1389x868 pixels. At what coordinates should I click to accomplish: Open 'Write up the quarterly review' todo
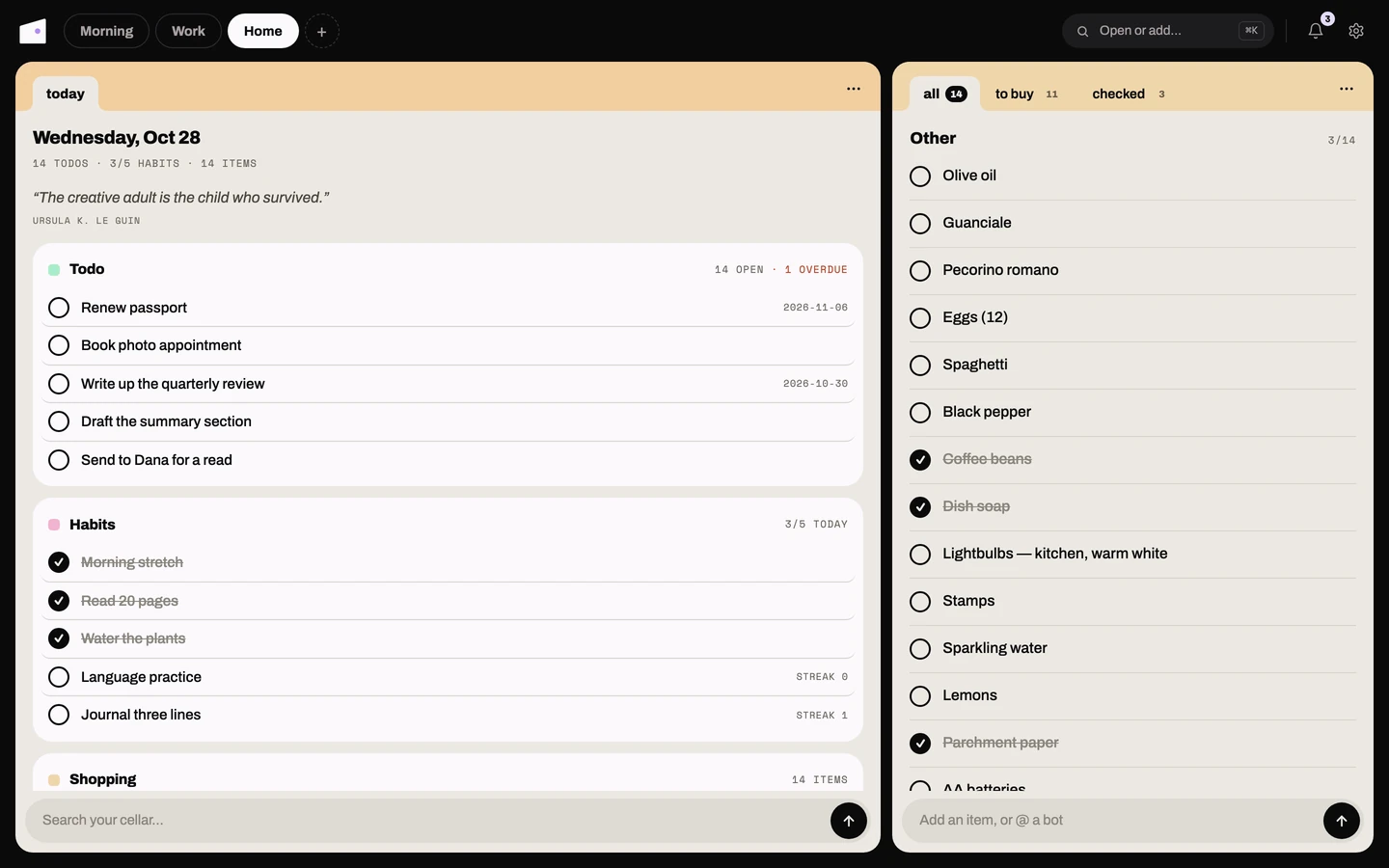coord(173,384)
